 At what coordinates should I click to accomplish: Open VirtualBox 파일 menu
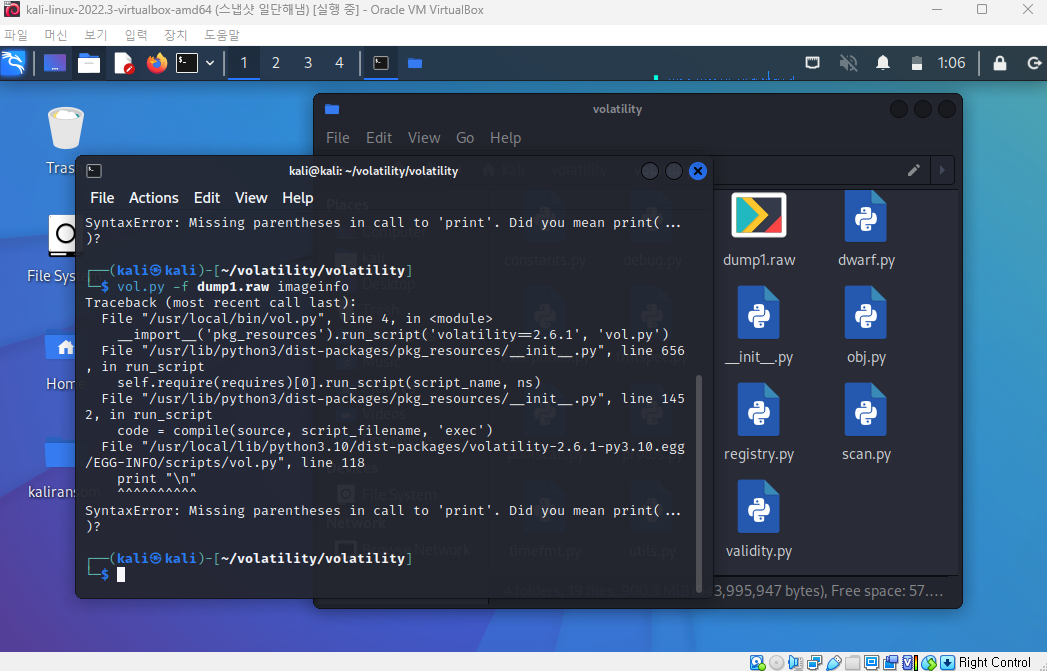coord(15,35)
